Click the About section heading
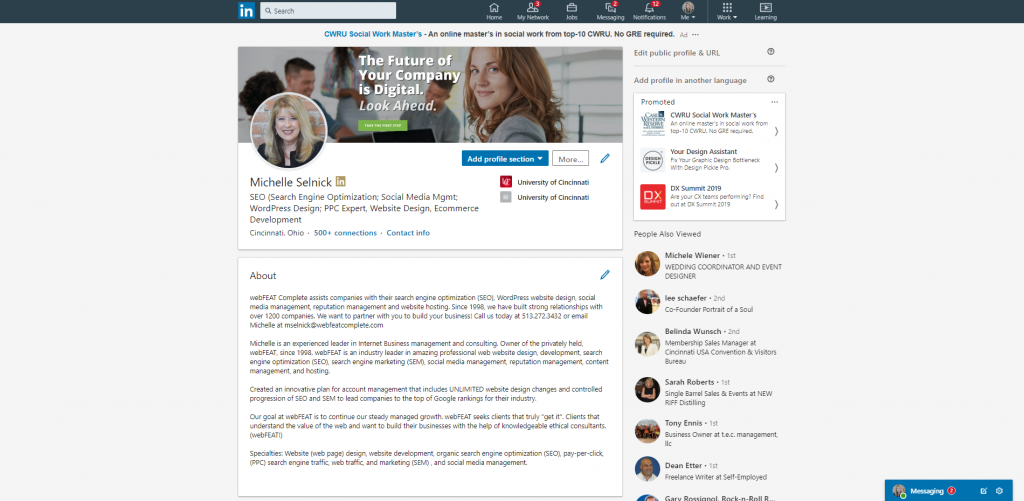 tap(263, 276)
